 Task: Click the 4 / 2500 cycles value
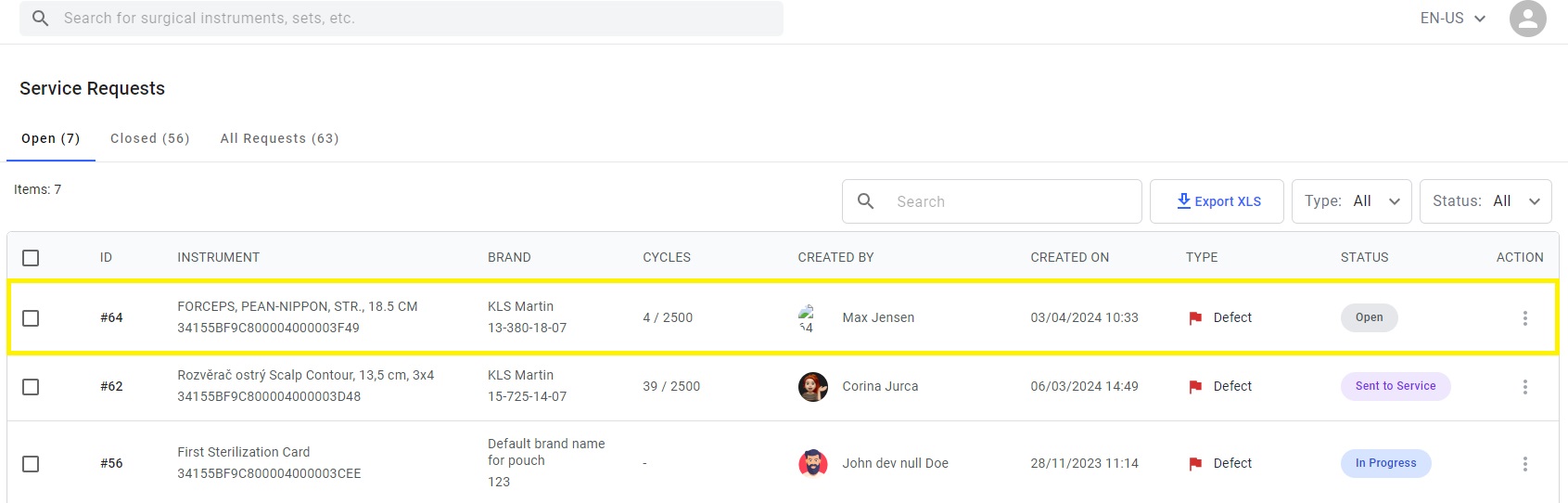pyautogui.click(x=668, y=317)
